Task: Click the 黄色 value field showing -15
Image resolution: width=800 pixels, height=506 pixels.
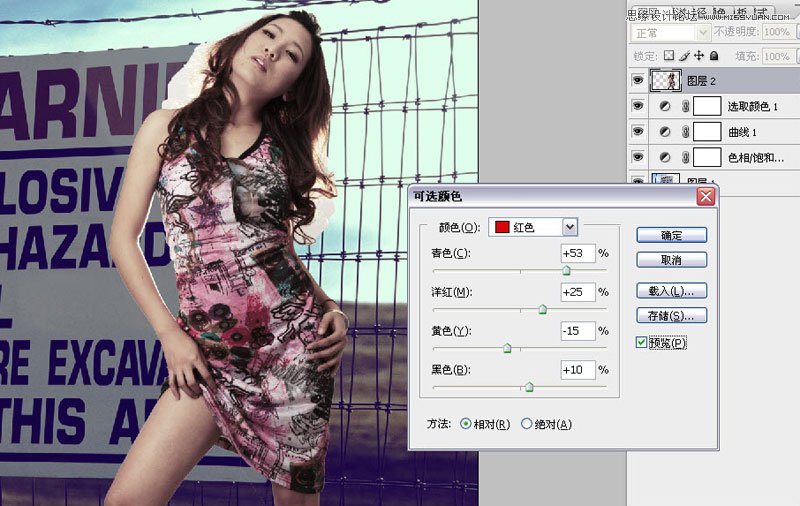Action: [x=578, y=331]
